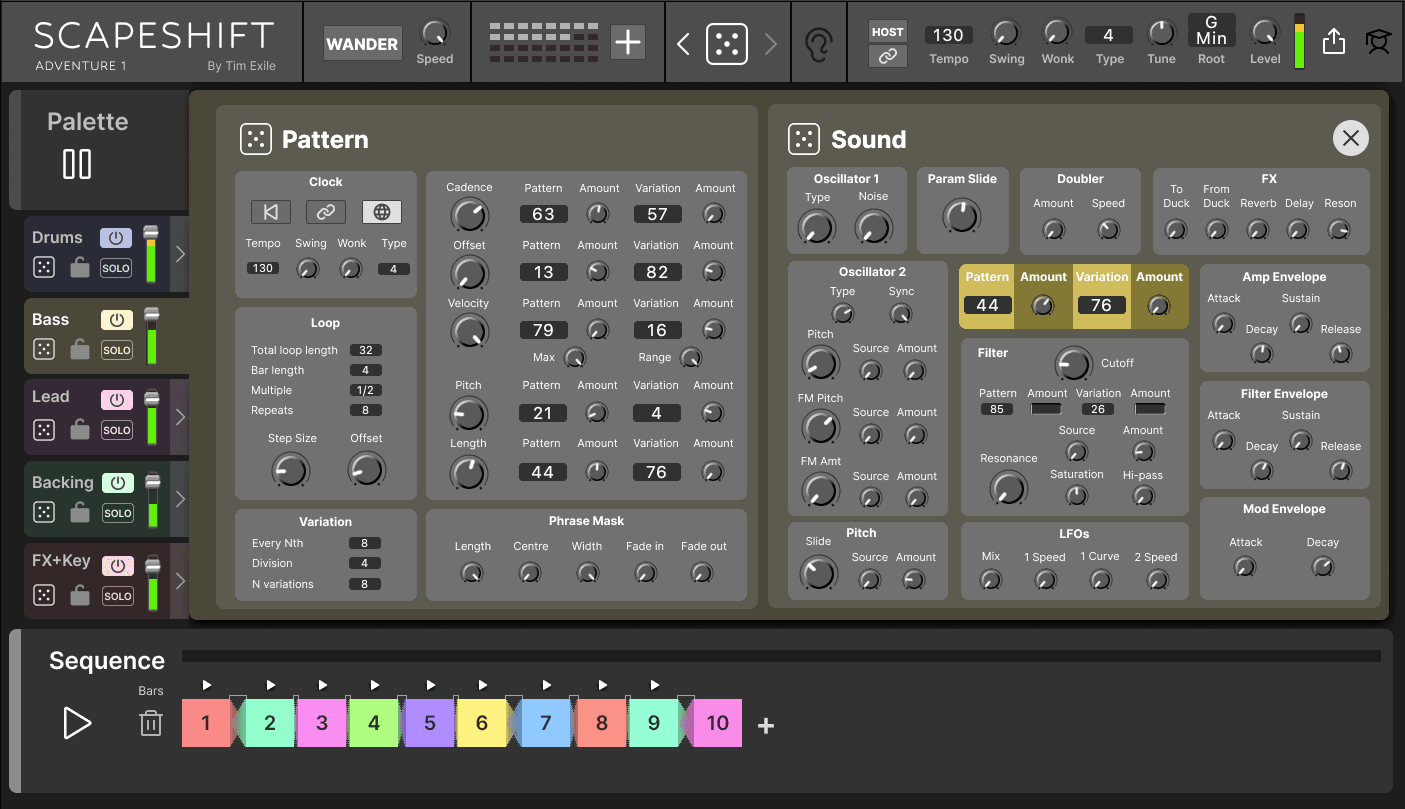
Task: Randomize the FX+Key track with its dice icon
Action: [x=44, y=595]
